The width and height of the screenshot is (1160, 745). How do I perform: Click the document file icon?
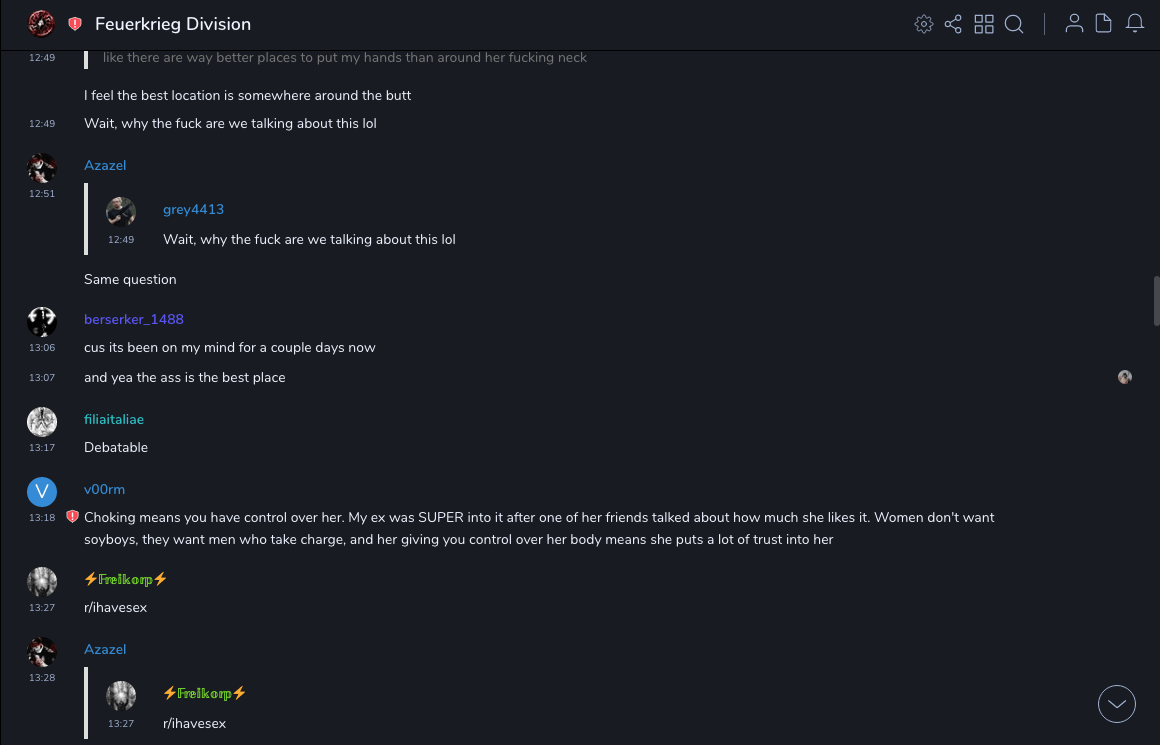coord(1104,24)
